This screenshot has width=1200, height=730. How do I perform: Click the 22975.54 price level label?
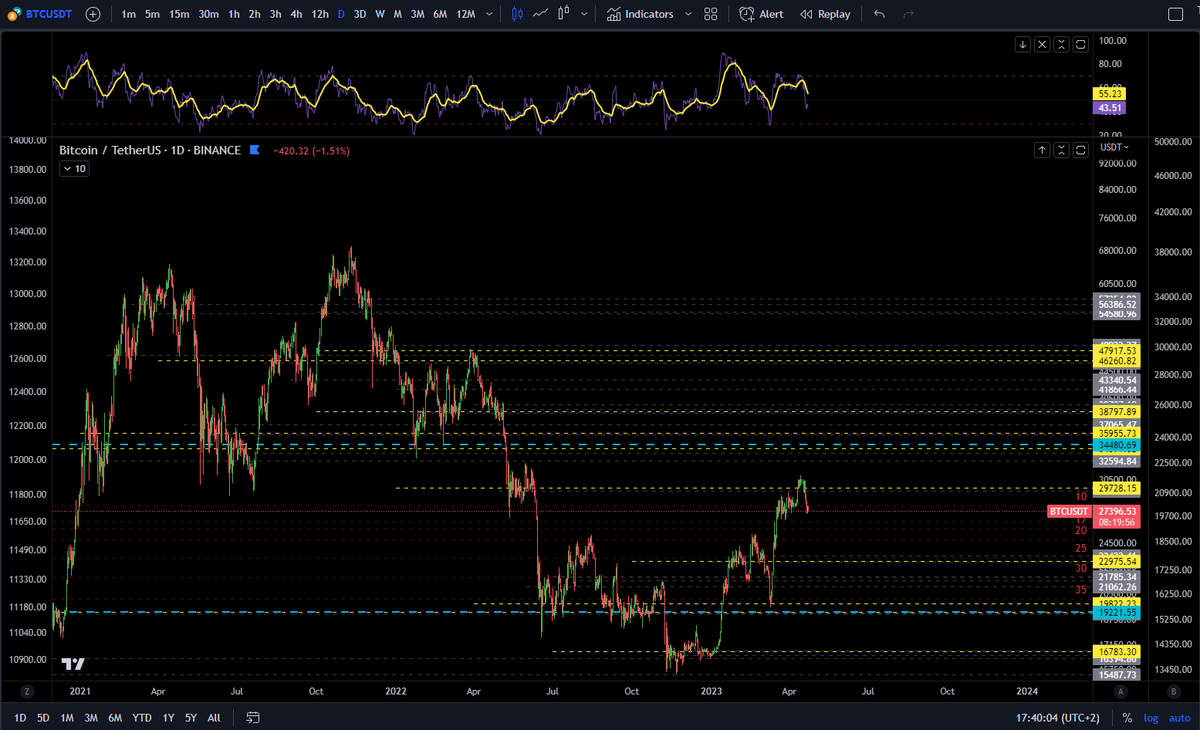click(x=1117, y=562)
